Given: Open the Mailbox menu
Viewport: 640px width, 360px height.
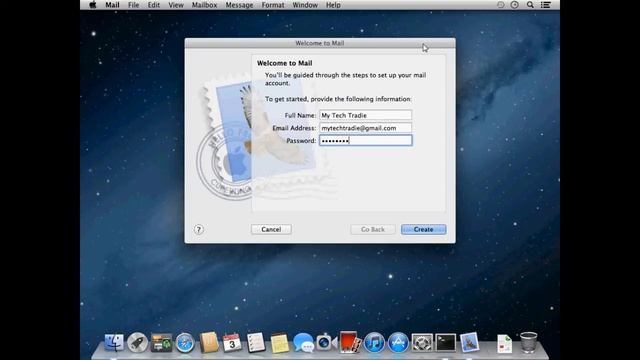Looking at the screenshot, I should (x=204, y=5).
